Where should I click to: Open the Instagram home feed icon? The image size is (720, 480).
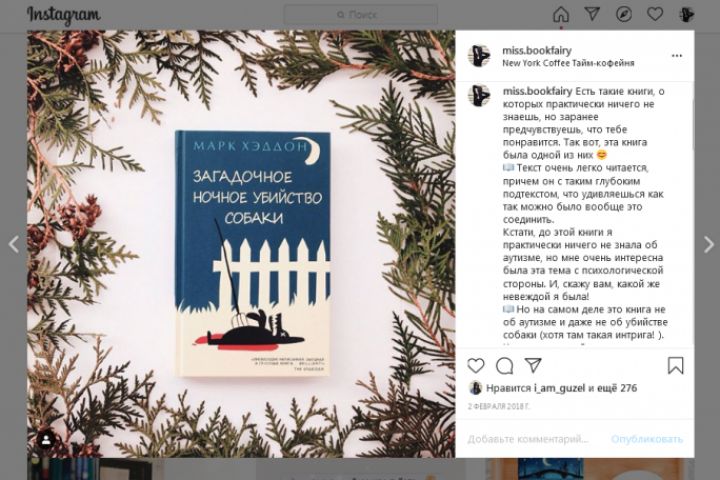[561, 14]
